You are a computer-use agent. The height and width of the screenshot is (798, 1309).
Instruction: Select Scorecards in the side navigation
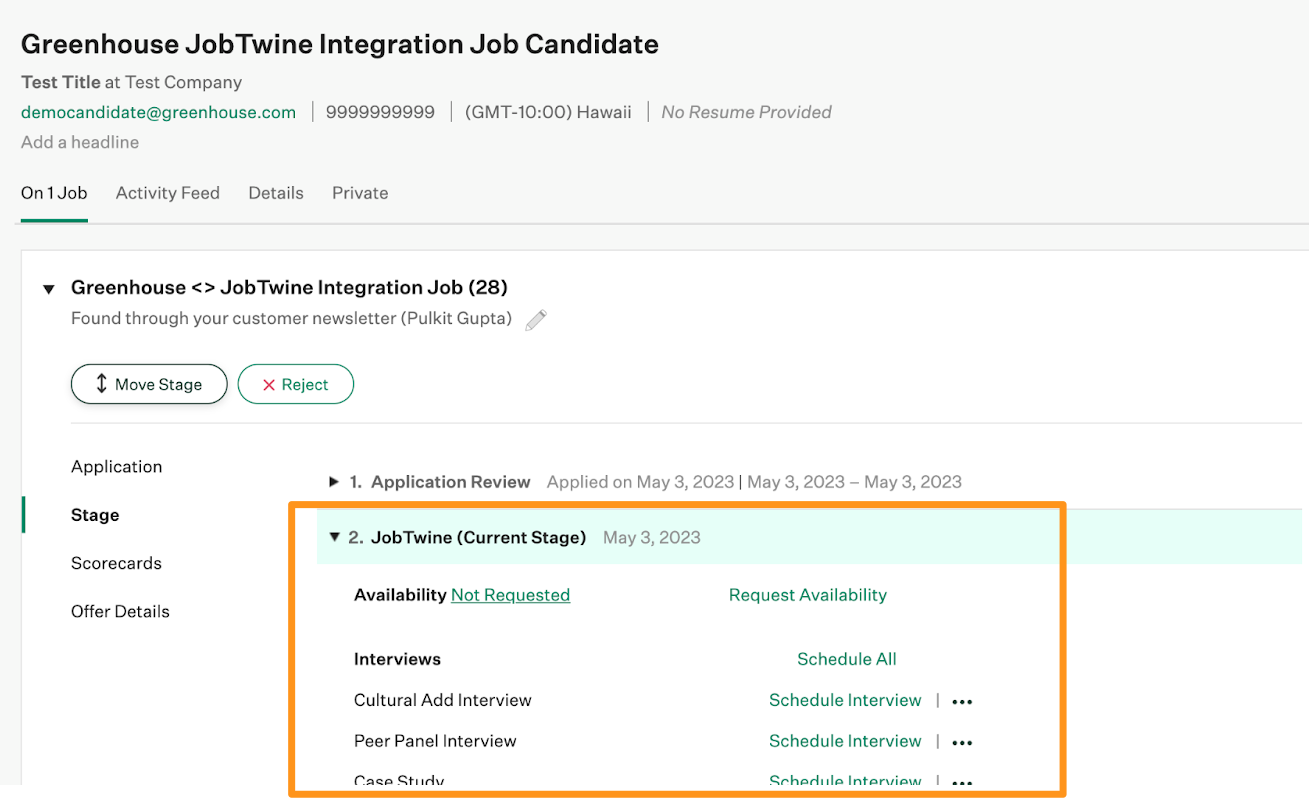coord(116,563)
